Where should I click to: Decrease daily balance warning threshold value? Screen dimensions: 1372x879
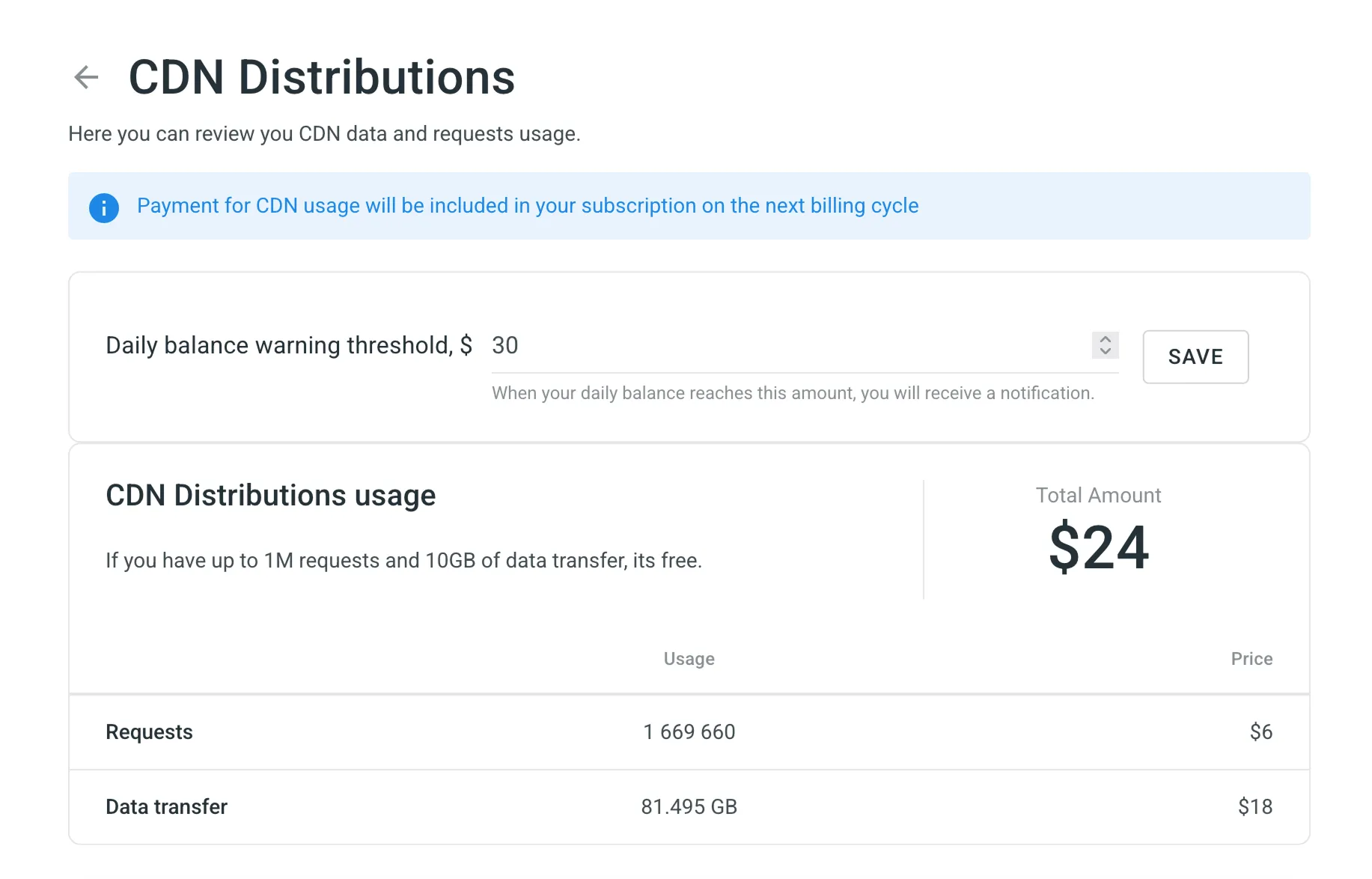tap(1106, 352)
